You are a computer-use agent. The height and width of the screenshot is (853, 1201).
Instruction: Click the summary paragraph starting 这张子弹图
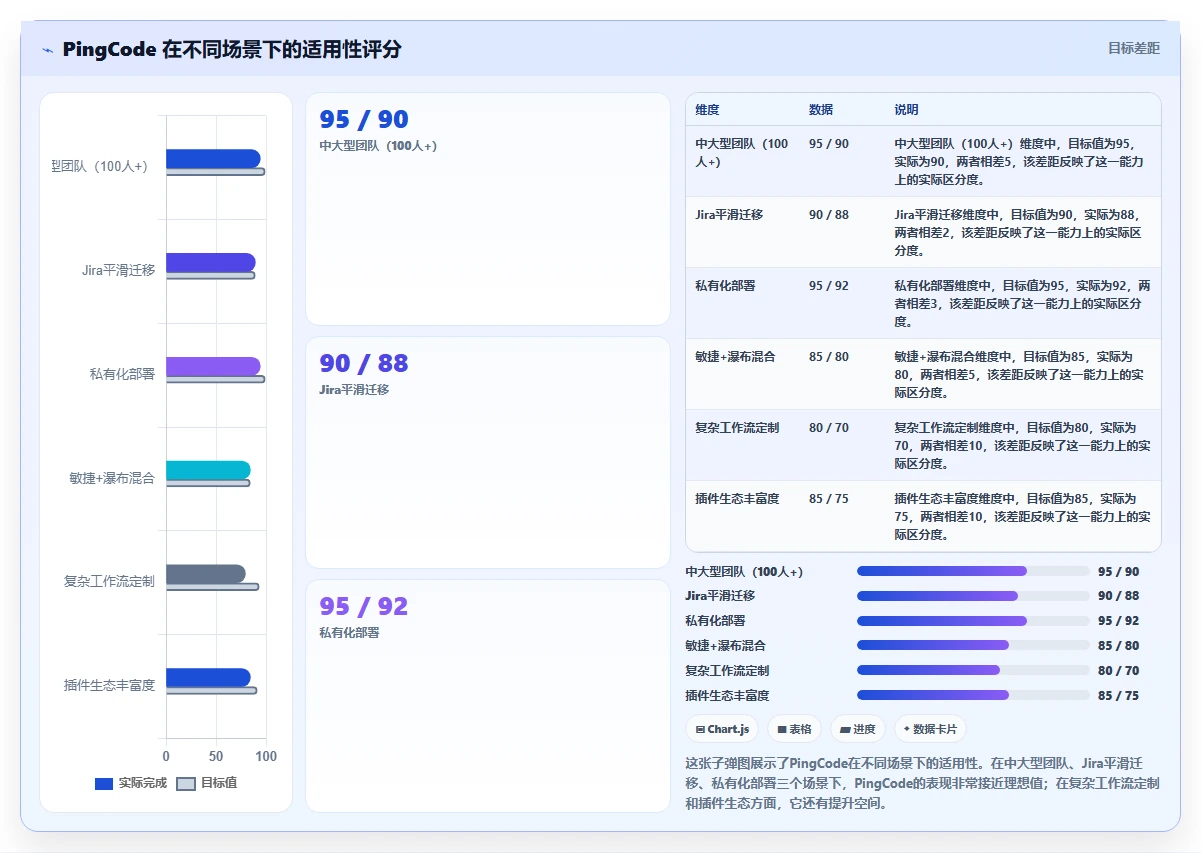tap(922, 783)
